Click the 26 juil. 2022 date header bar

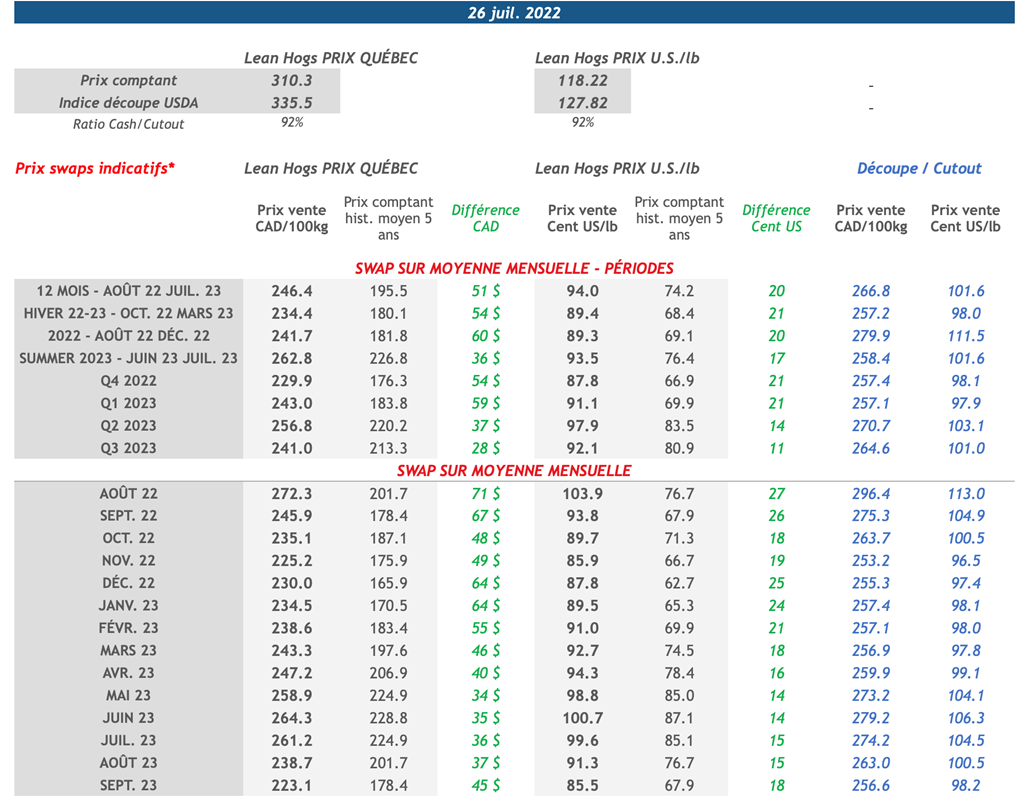point(514,13)
